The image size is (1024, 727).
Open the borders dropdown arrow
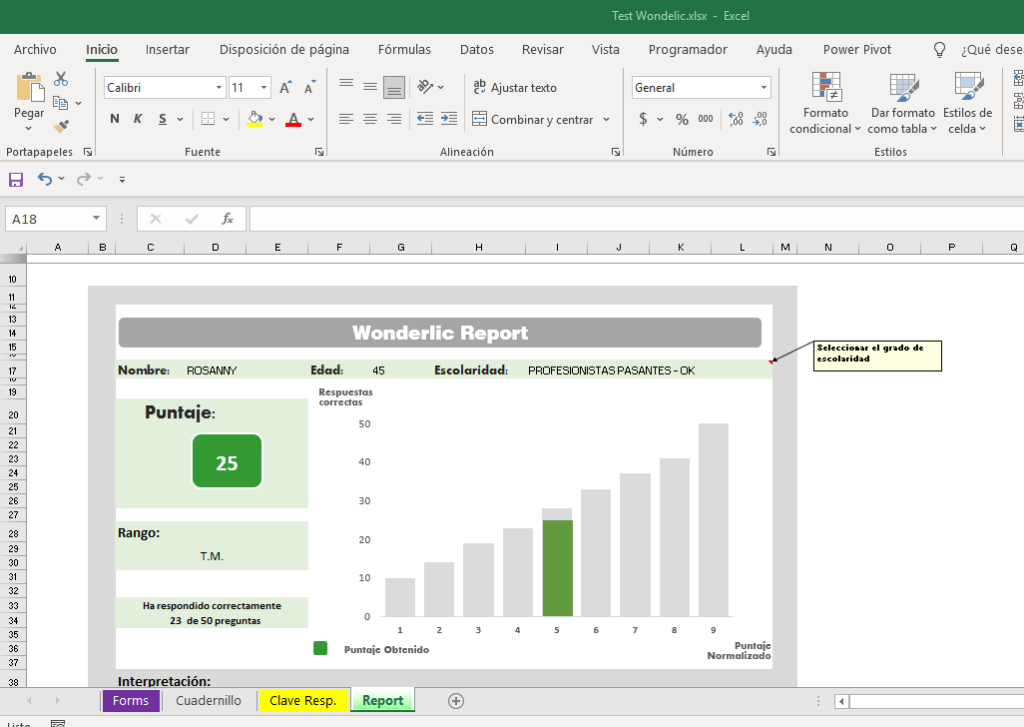coord(226,120)
